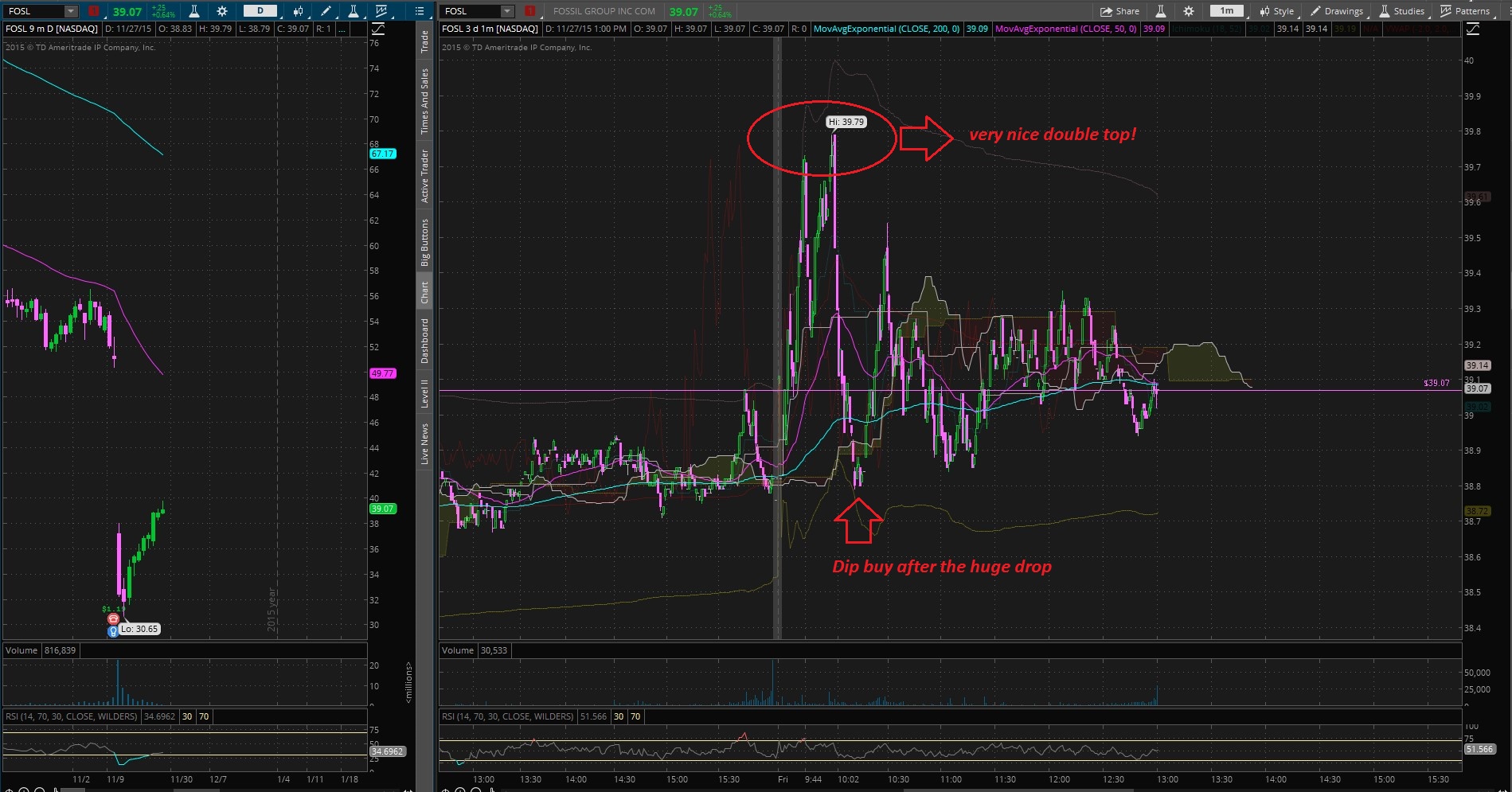Screen dimensions: 1512x792
Task: Toggle price scale icon in left chart
Action: click(378, 29)
